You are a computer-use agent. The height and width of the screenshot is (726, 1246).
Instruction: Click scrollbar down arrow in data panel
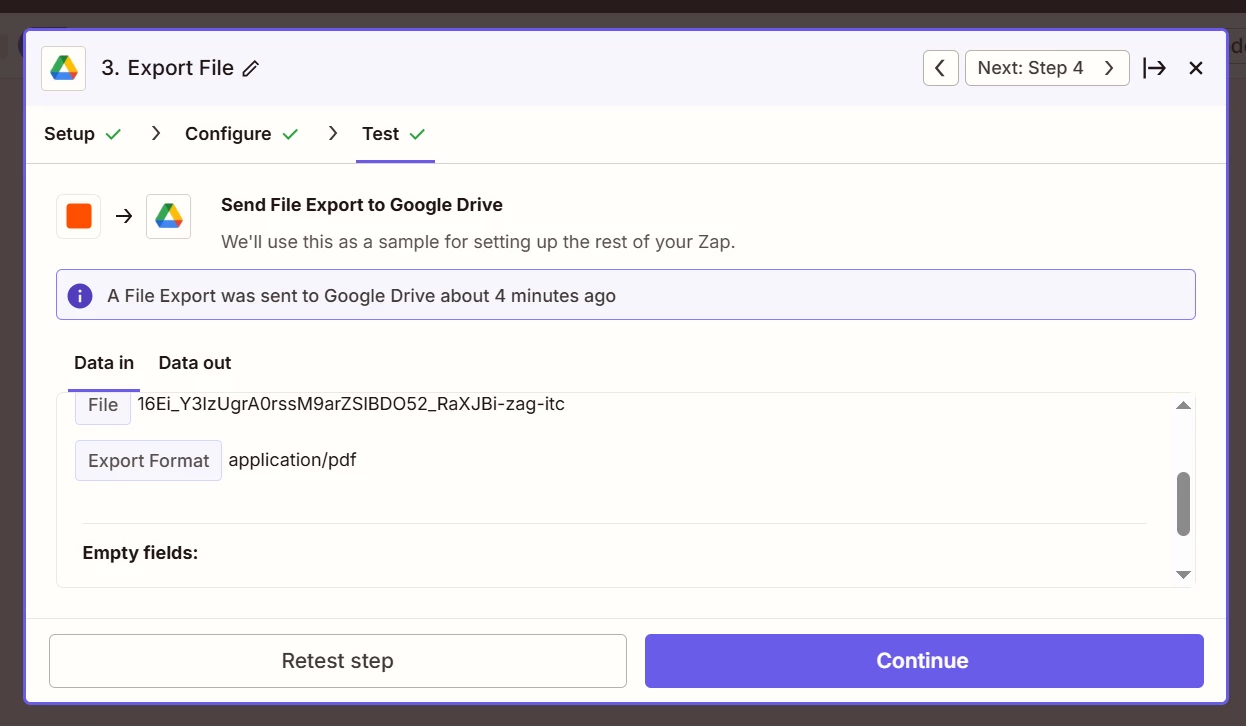click(x=1183, y=574)
